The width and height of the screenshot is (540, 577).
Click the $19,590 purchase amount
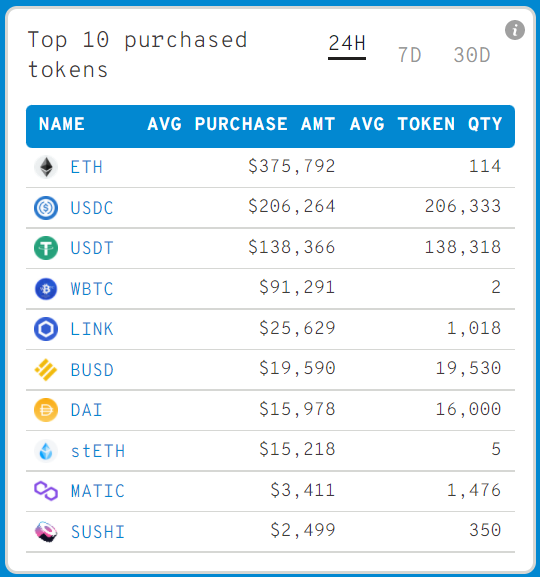click(x=297, y=368)
